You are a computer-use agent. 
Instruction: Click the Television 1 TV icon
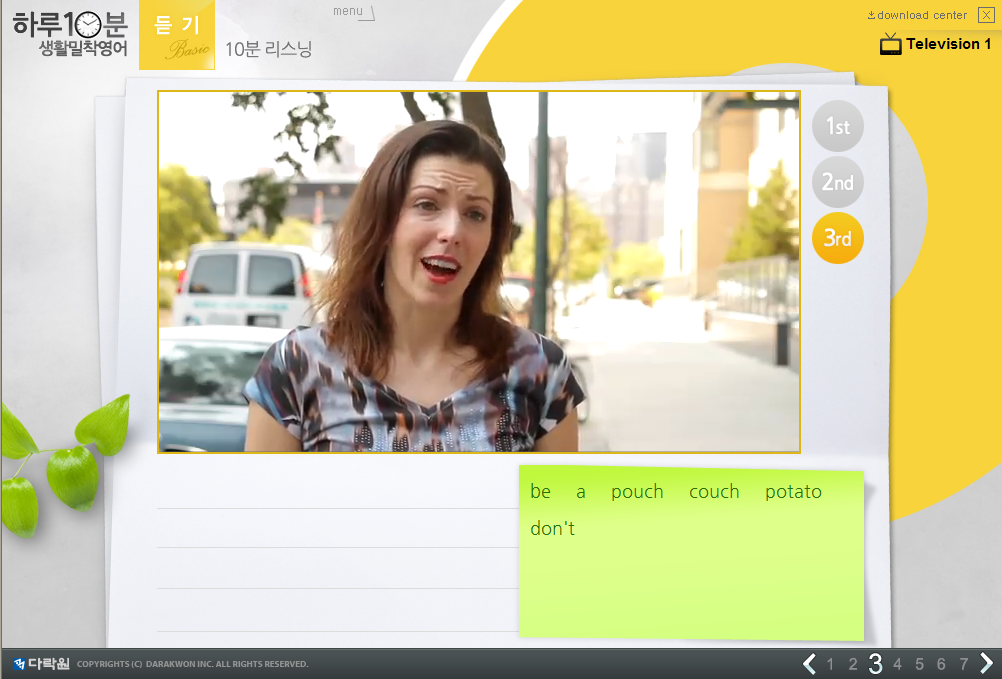pyautogui.click(x=890, y=44)
